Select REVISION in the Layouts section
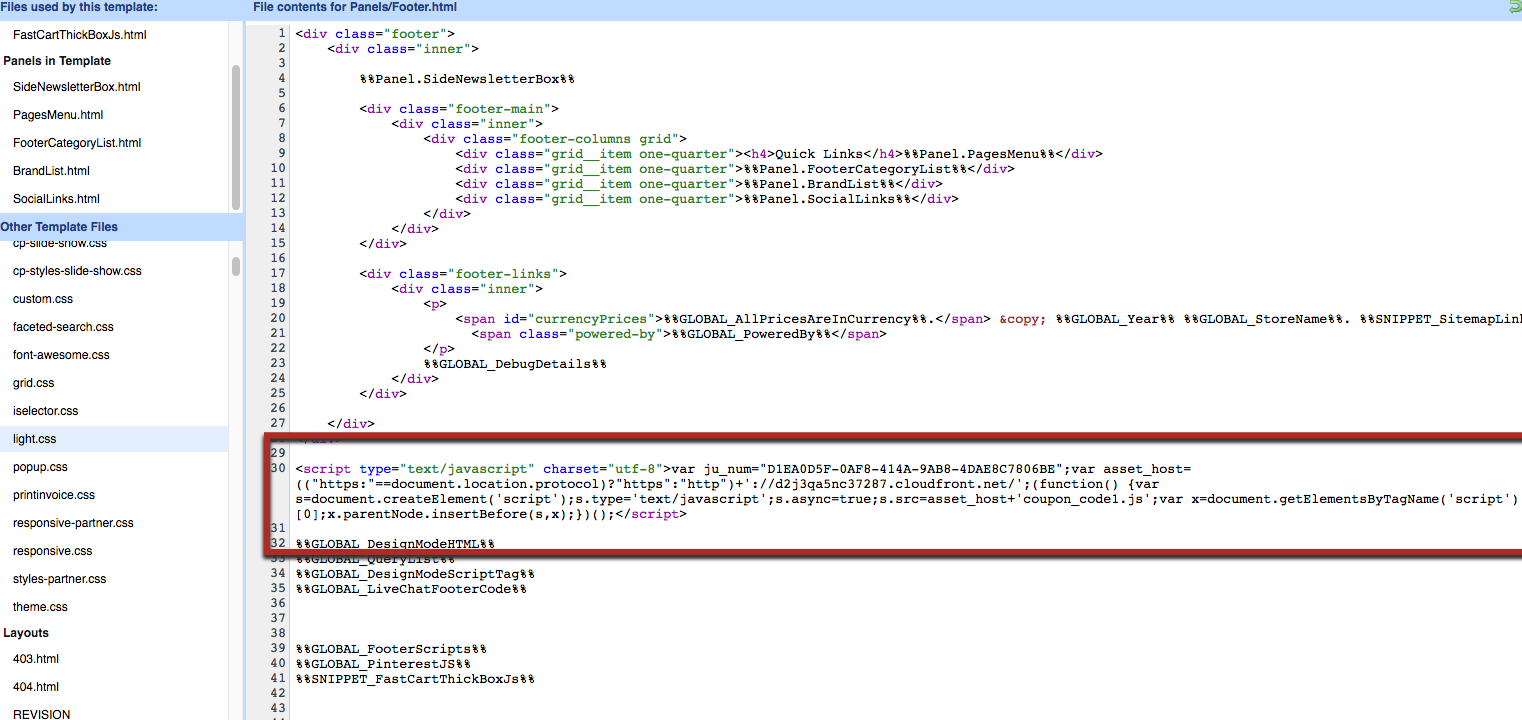 [41, 713]
